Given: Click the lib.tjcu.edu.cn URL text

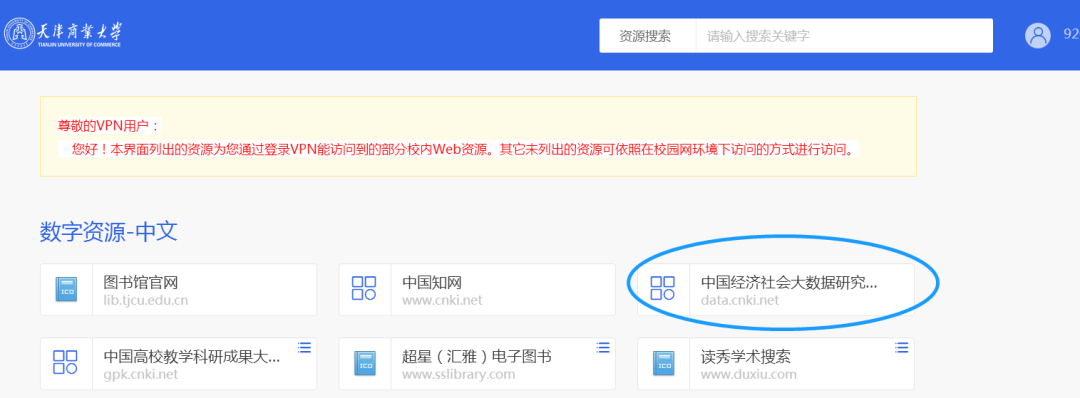Looking at the screenshot, I should click(145, 300).
